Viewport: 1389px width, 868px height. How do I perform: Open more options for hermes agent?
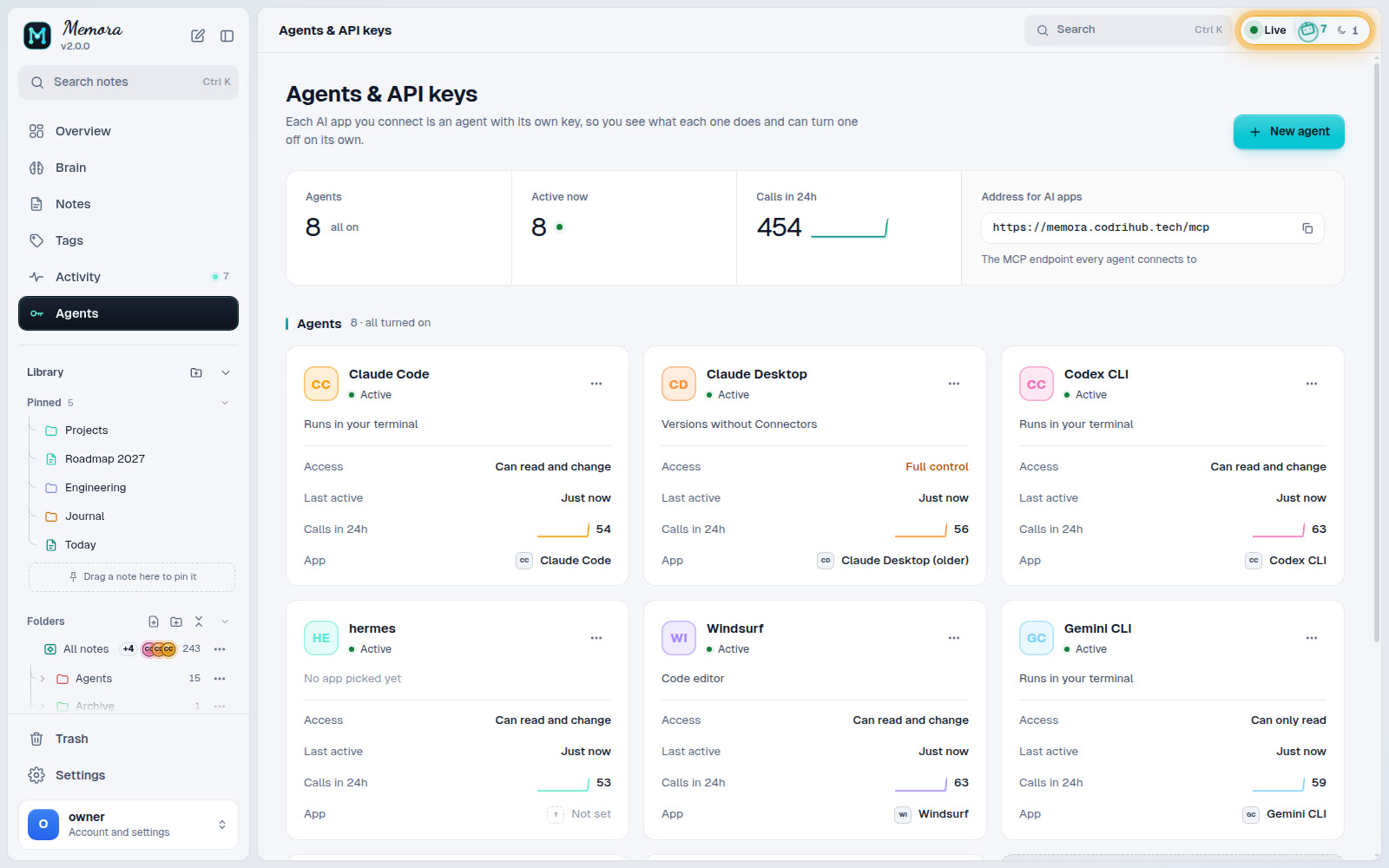click(x=596, y=638)
